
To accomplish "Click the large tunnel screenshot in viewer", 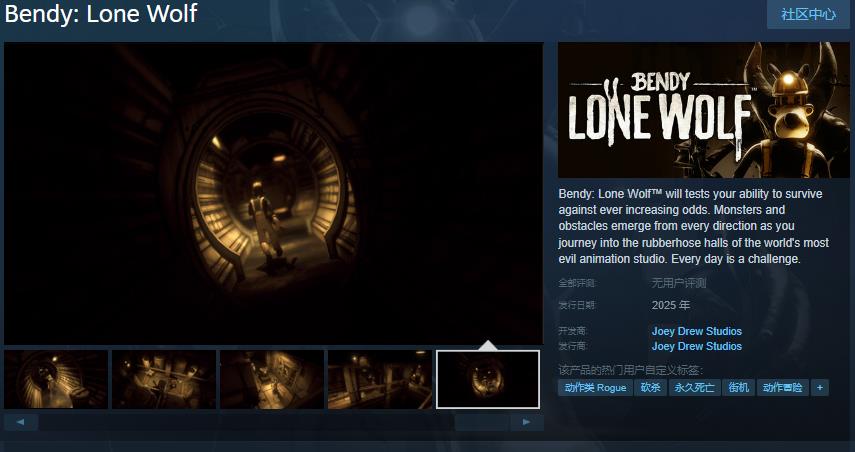I will pos(274,194).
